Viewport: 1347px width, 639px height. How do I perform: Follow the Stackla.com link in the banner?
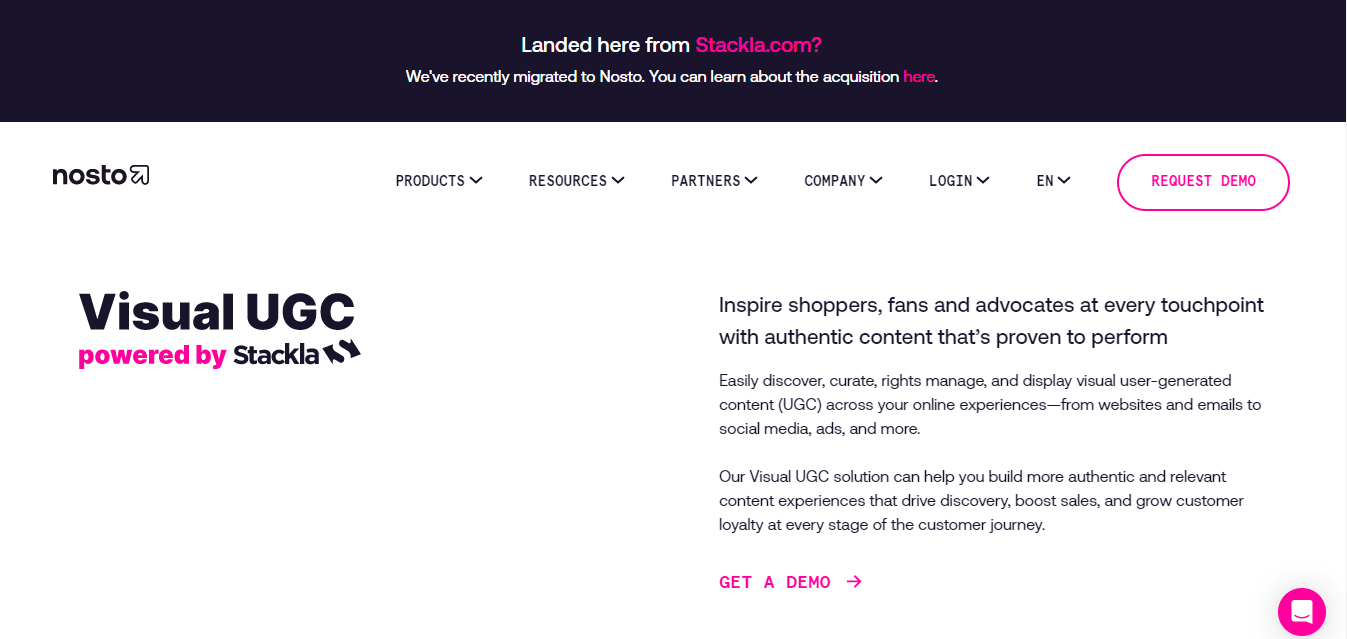759,44
